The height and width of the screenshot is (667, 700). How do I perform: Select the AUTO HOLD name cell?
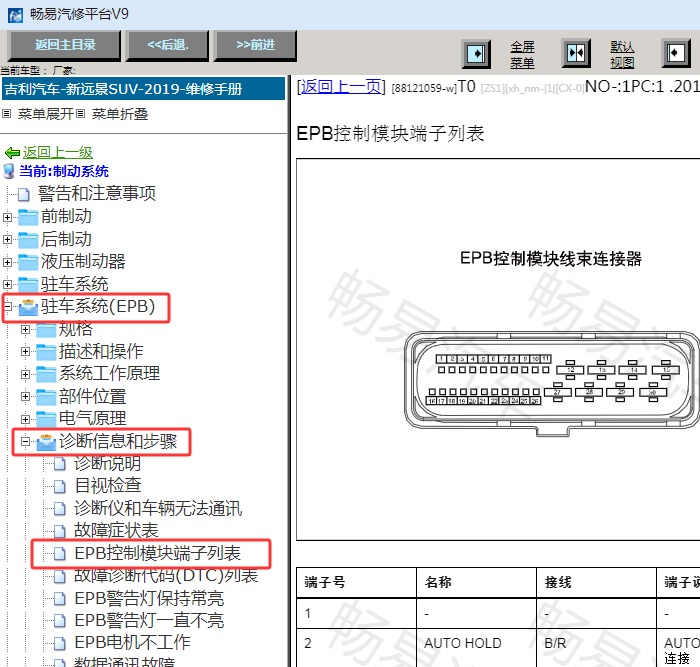(x=476, y=648)
